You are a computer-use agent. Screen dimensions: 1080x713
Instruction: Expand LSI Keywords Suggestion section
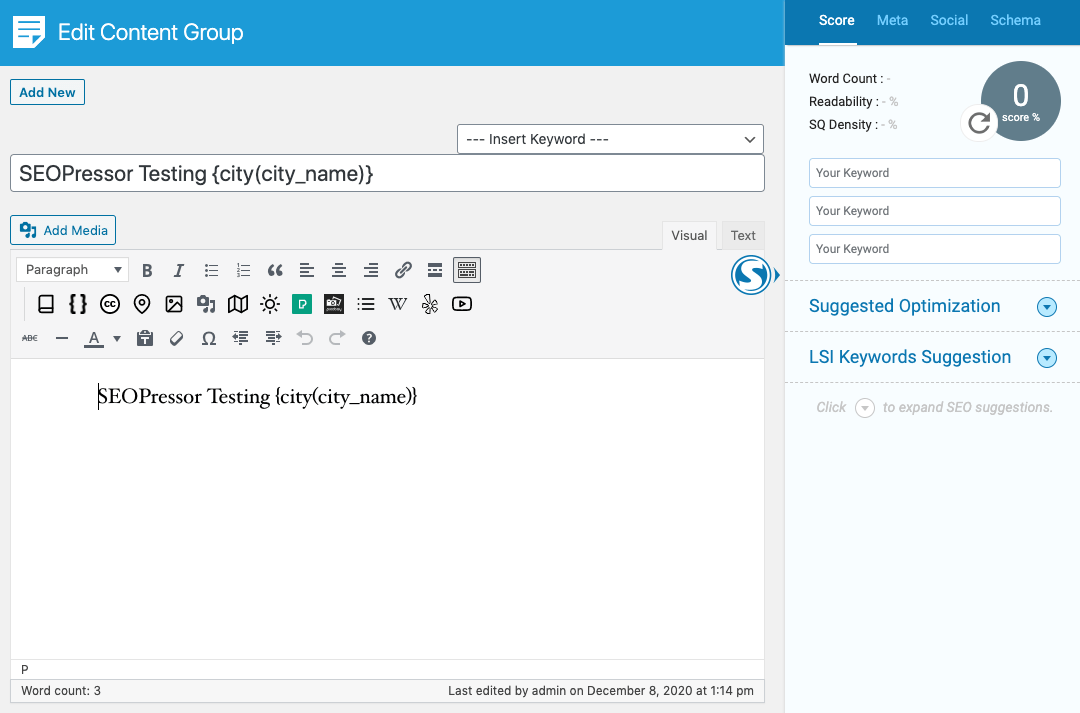tap(1046, 358)
